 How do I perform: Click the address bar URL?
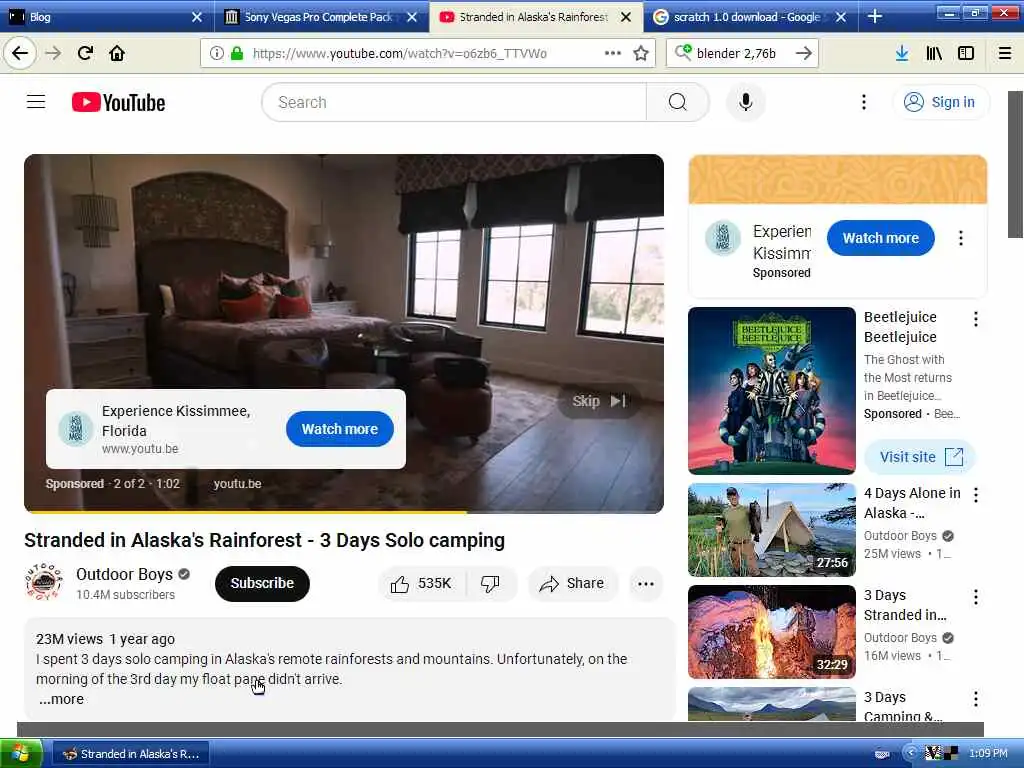click(400, 53)
